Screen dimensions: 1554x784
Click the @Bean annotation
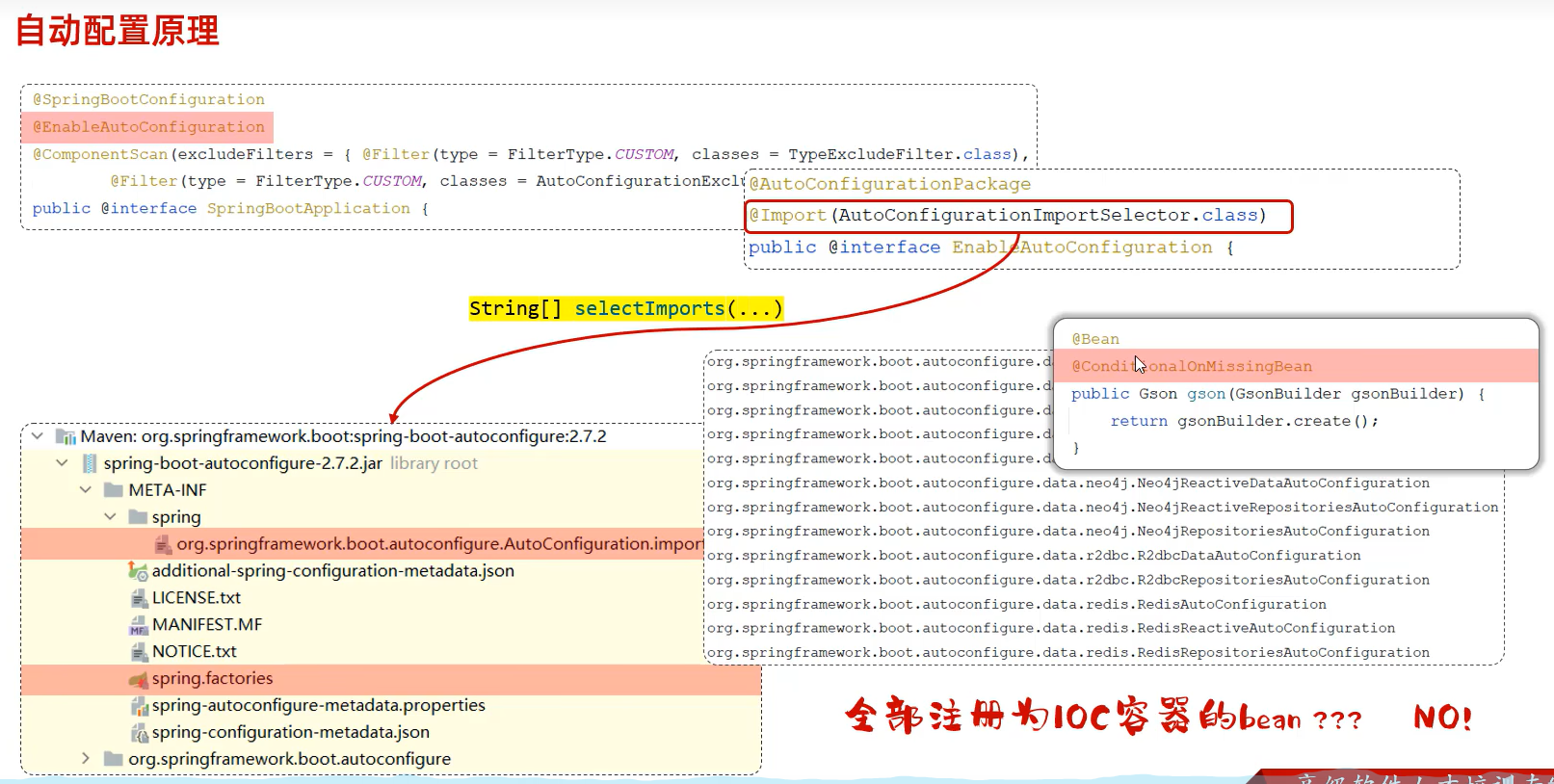(x=1095, y=339)
